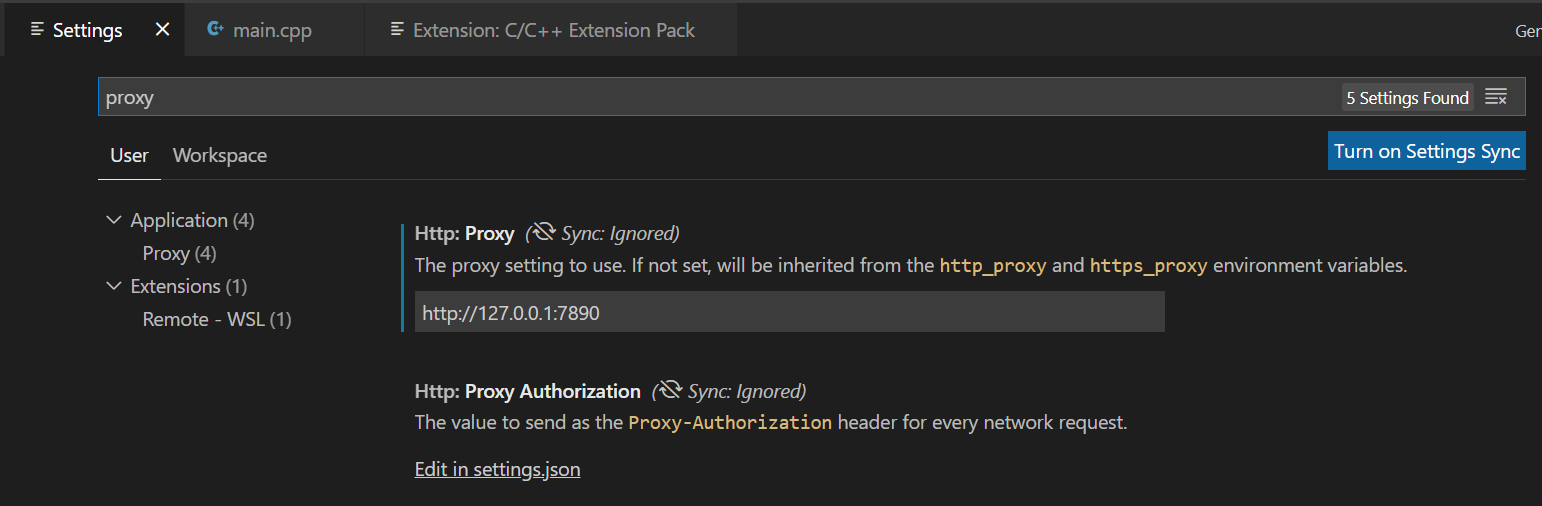Click the clear settings search filter icon
The image size is (1542, 506).
pyautogui.click(x=1496, y=97)
